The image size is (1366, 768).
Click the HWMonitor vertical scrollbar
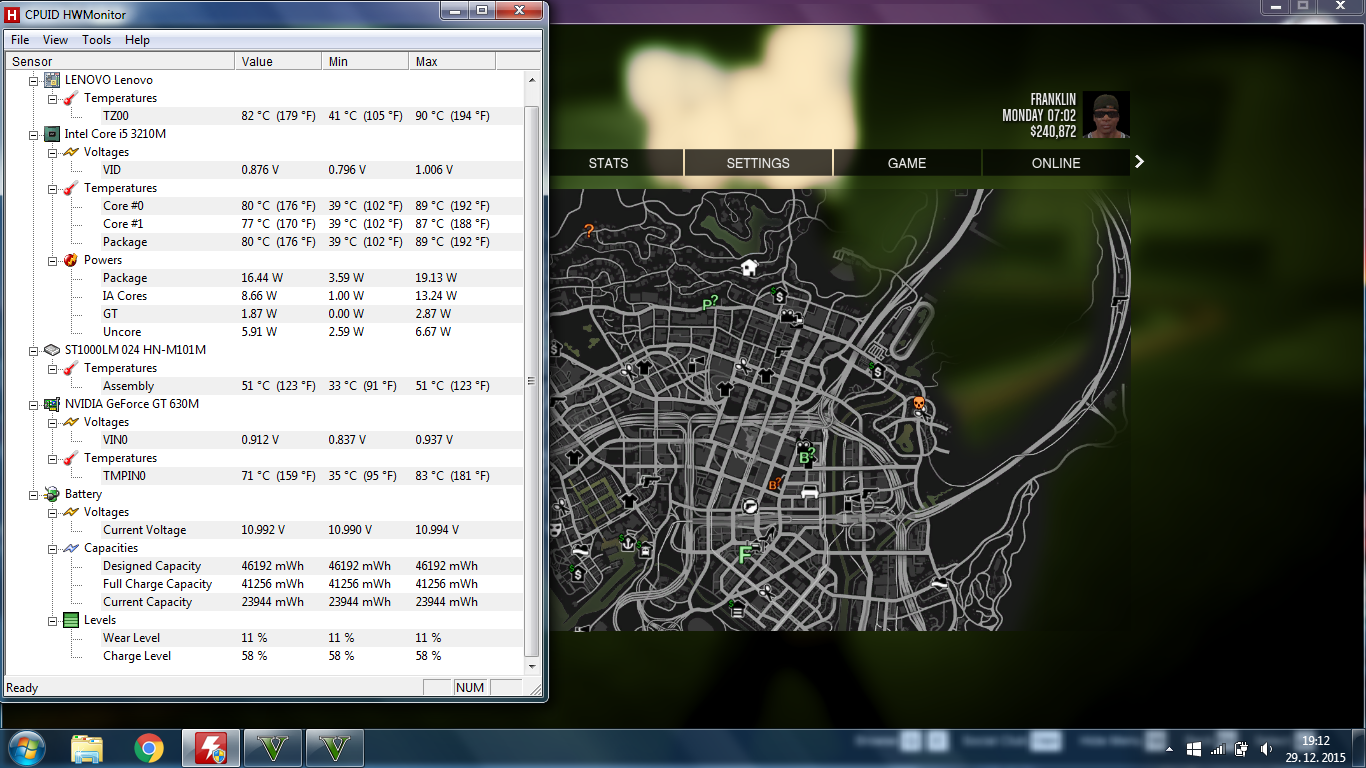532,380
